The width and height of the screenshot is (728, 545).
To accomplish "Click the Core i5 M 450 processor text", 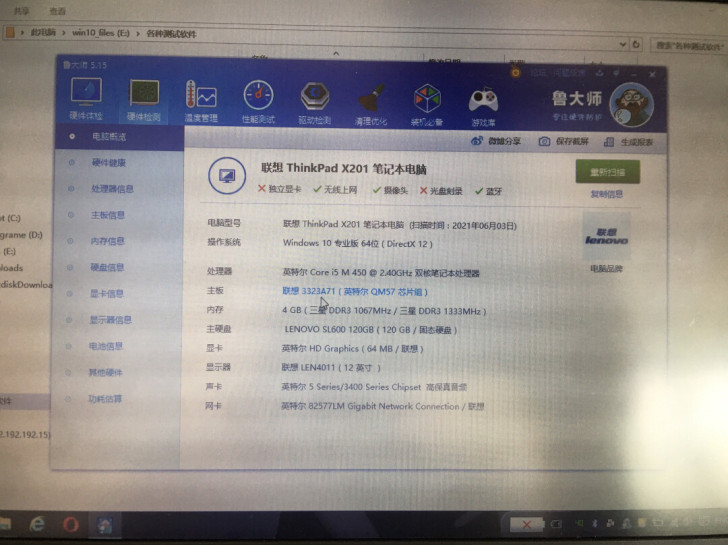I will point(381,272).
